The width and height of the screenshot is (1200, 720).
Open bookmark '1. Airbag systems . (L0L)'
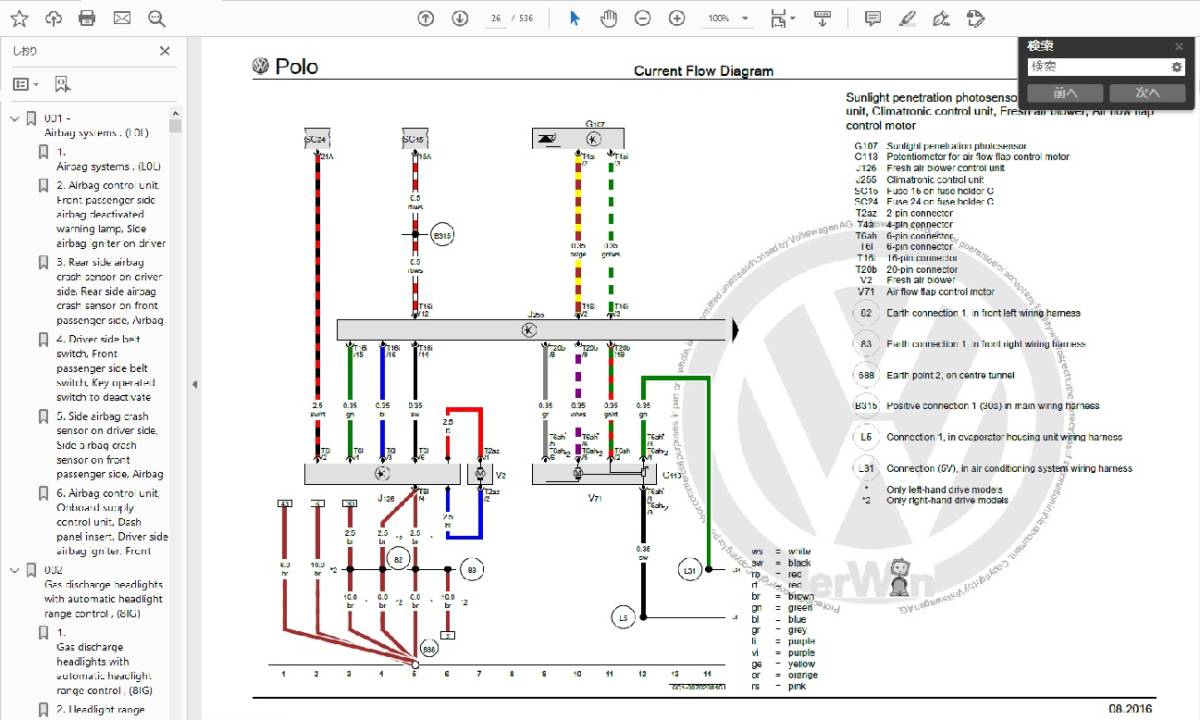(x=108, y=159)
